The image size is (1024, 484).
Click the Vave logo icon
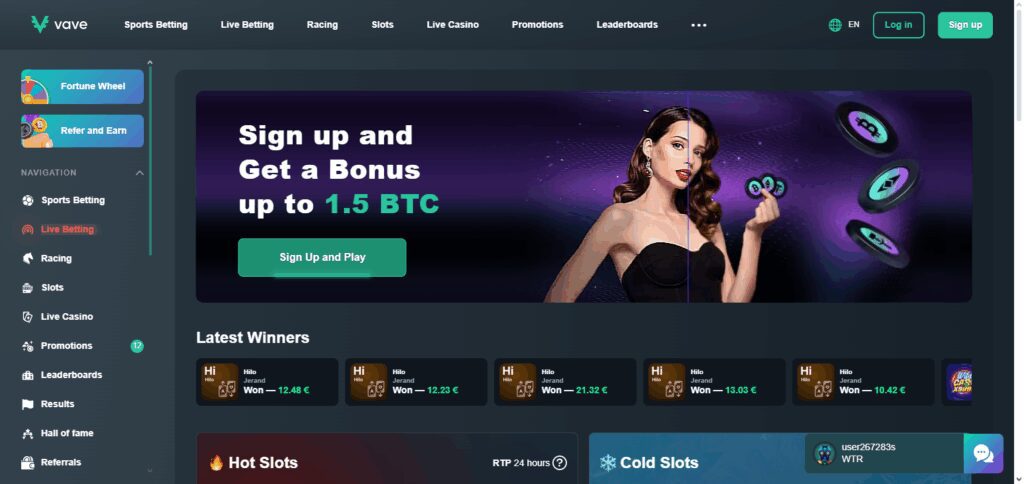click(x=40, y=25)
